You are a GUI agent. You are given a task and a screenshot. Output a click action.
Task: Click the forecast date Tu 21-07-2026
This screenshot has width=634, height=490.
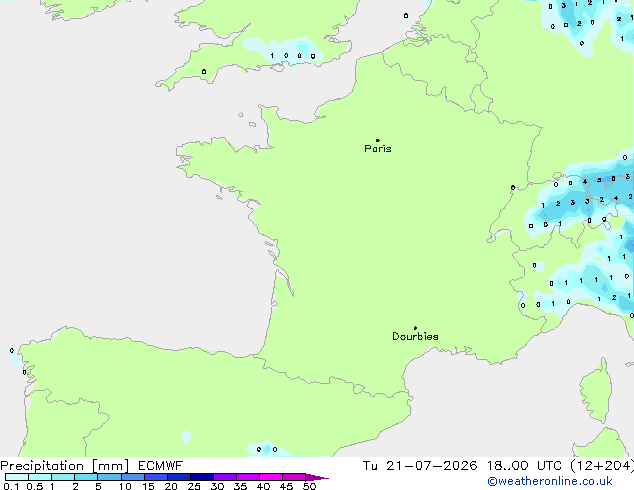[420, 466]
